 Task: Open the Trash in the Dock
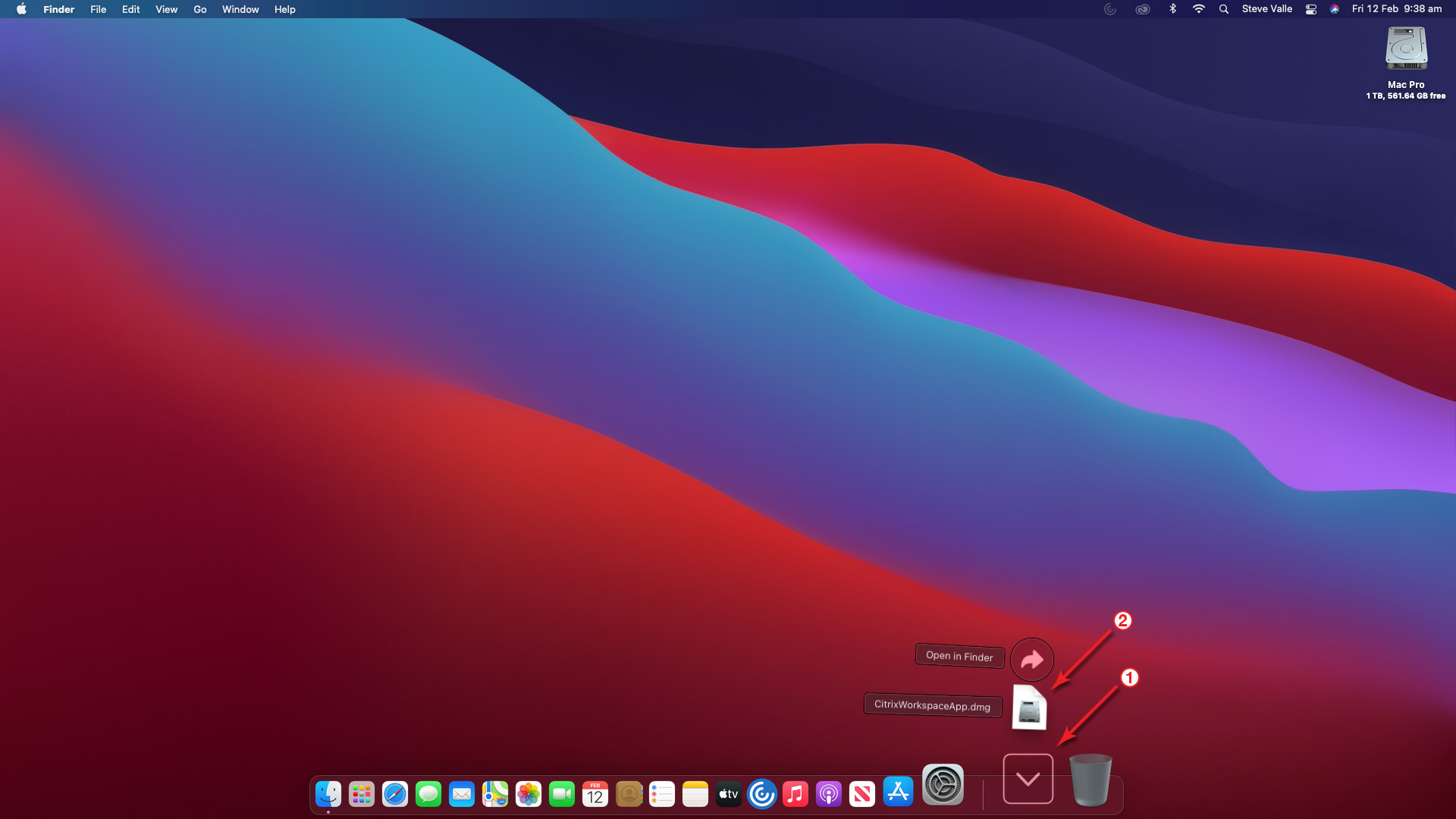pyautogui.click(x=1090, y=780)
